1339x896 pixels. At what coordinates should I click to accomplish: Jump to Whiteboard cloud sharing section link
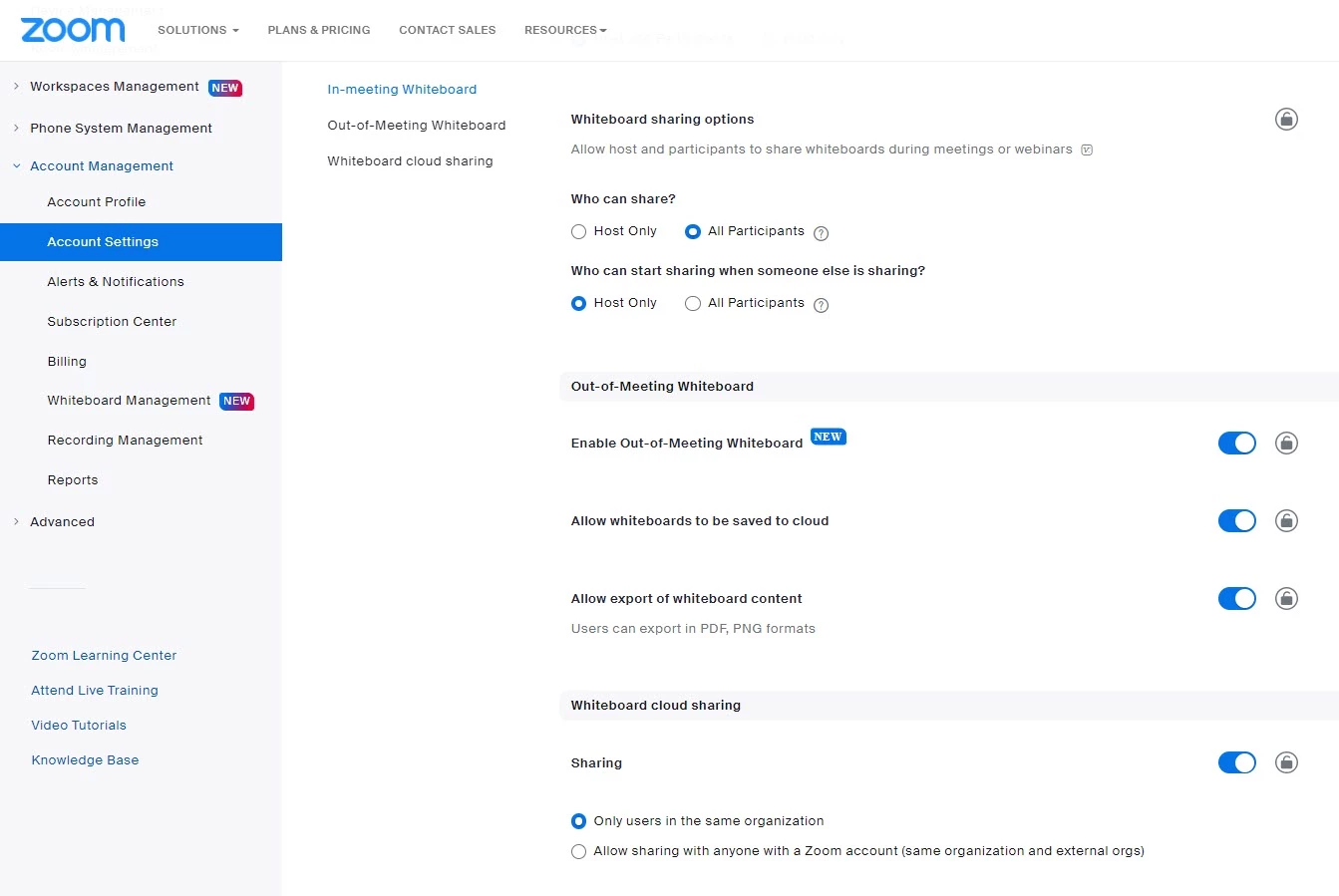coord(410,160)
